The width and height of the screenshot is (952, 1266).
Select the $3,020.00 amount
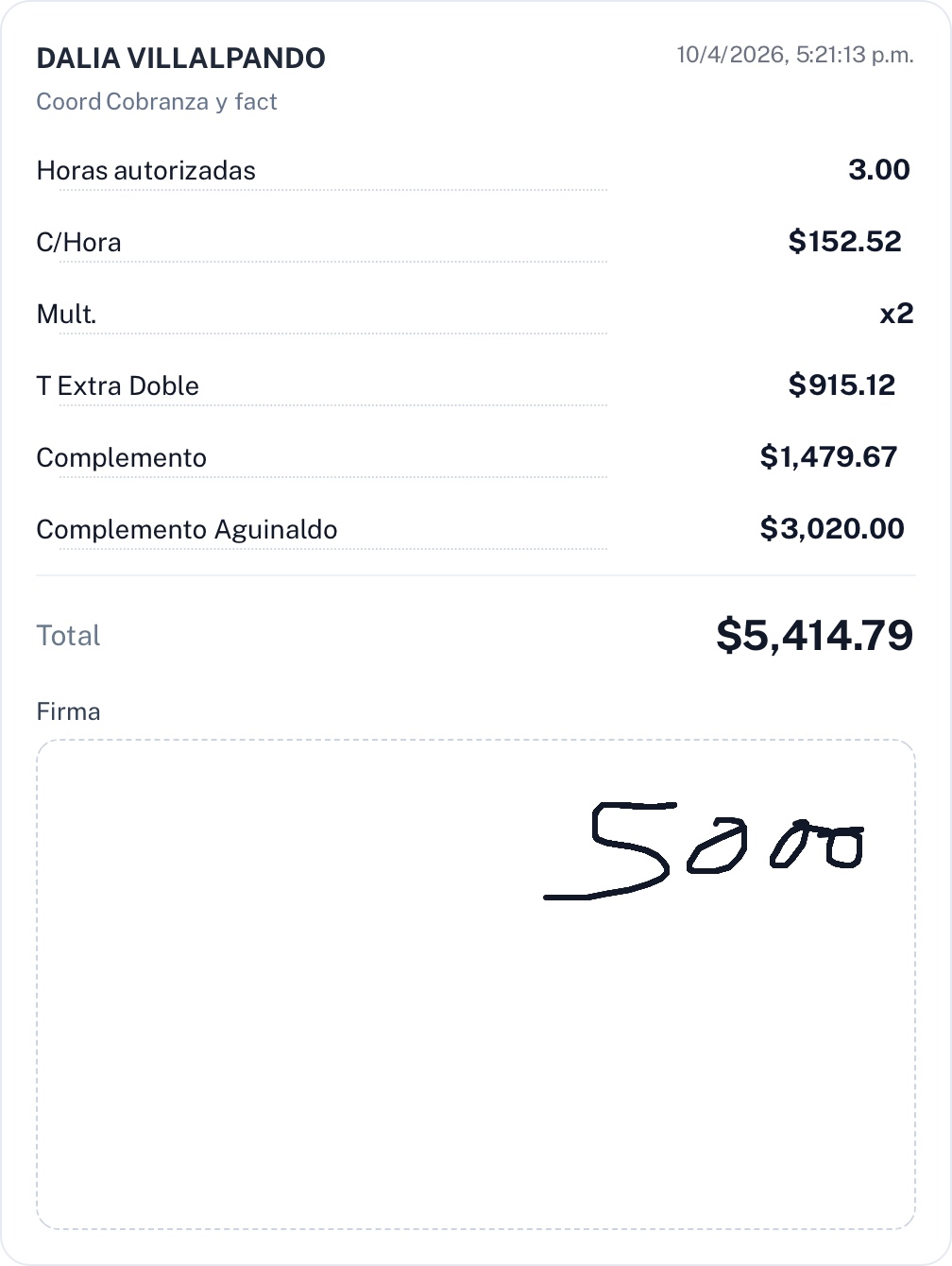coord(832,529)
